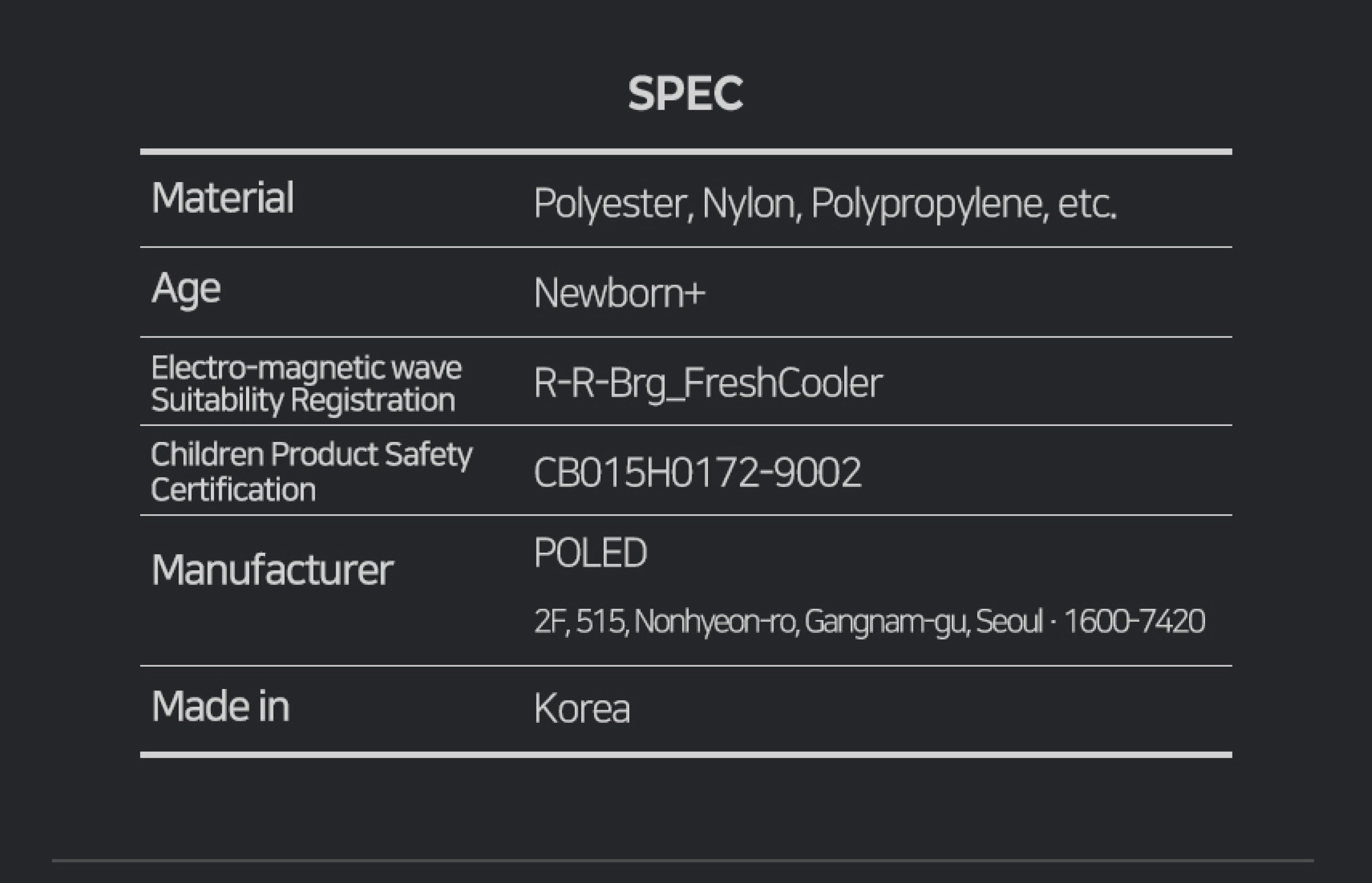Image resolution: width=1372 pixels, height=883 pixels.
Task: Select the Material label
Action: tap(223, 197)
